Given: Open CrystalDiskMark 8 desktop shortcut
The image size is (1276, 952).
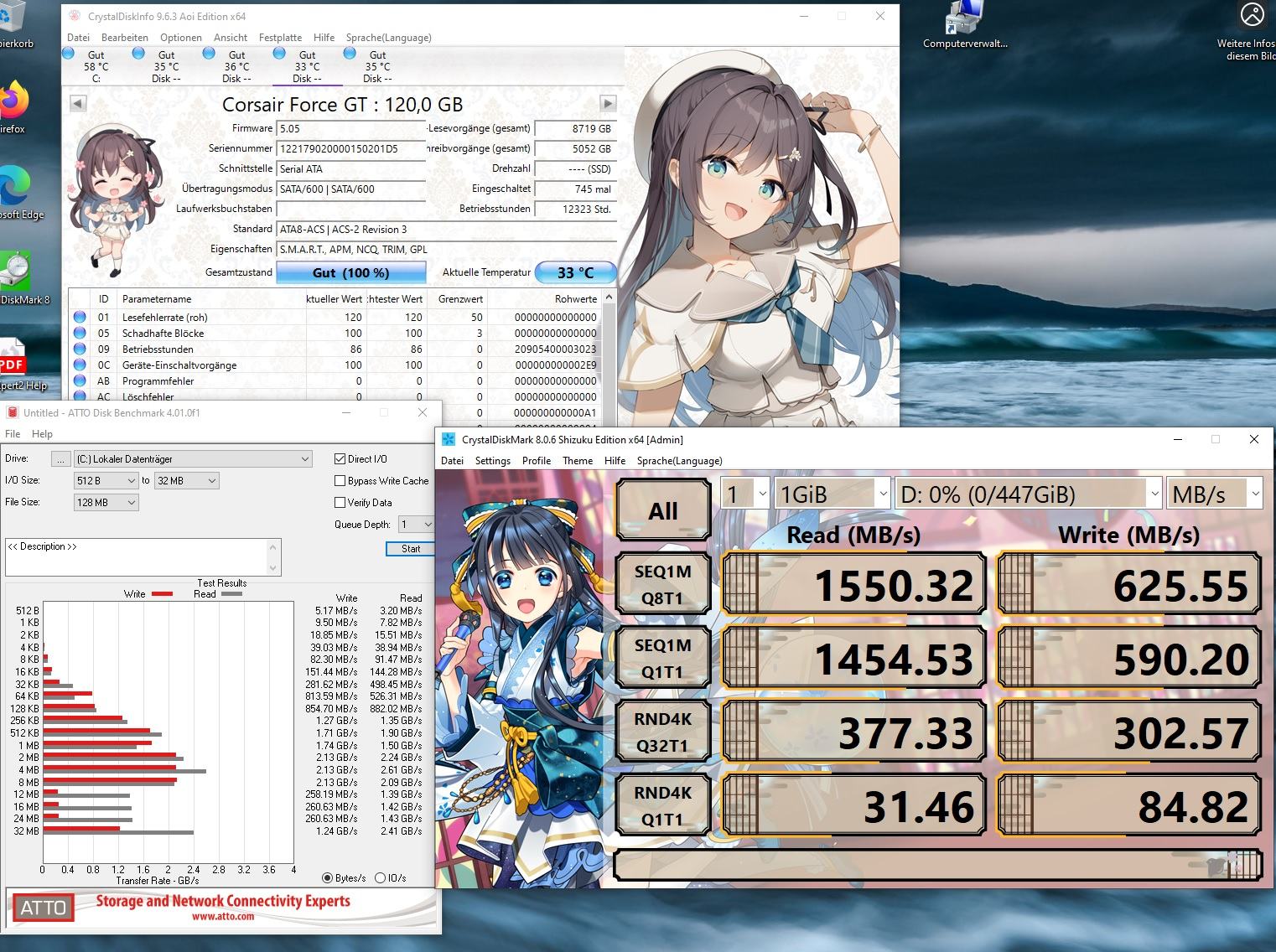Looking at the screenshot, I should click(x=18, y=278).
